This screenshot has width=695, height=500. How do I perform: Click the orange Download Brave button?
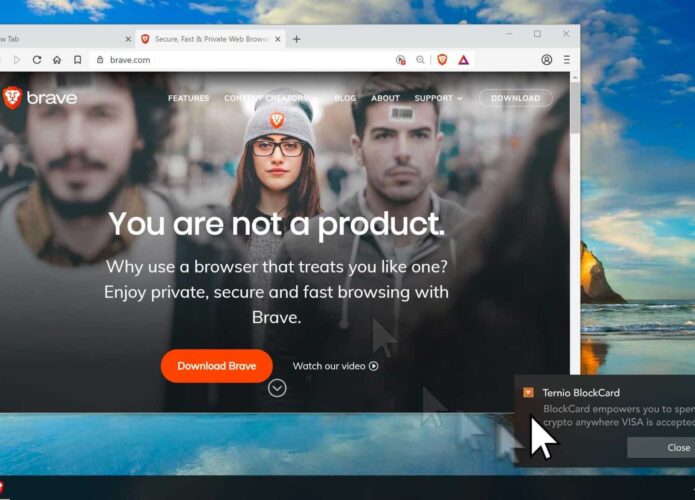(x=217, y=366)
